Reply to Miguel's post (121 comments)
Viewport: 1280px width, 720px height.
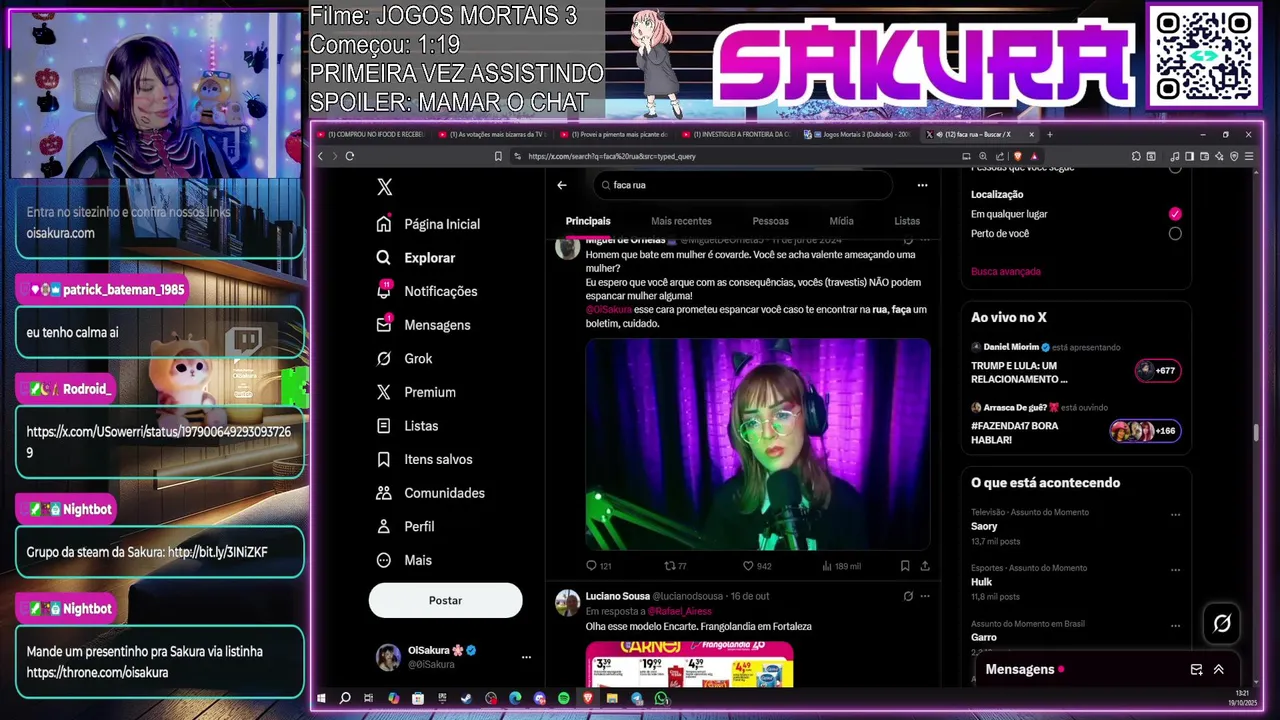click(x=598, y=566)
